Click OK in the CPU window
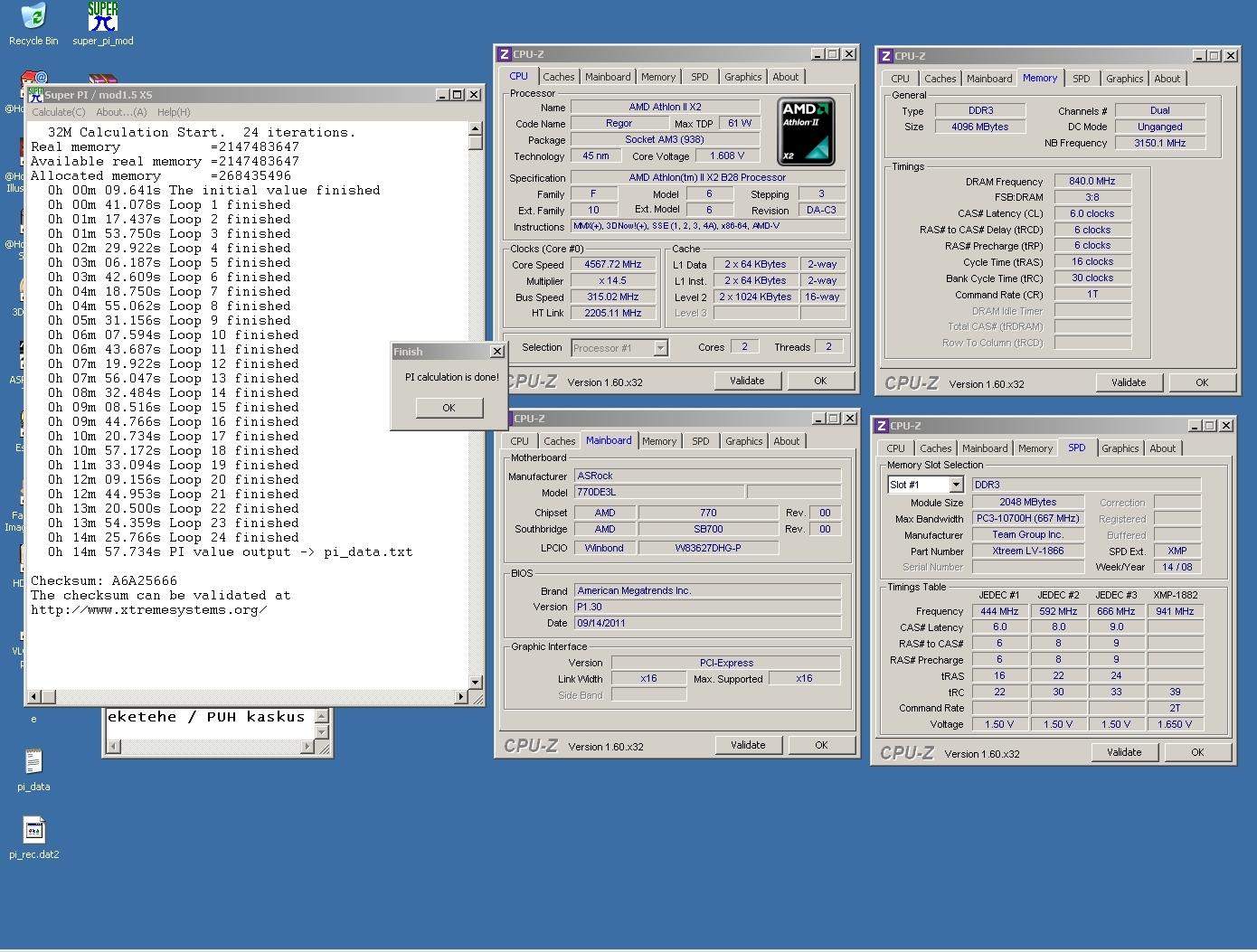 point(820,381)
